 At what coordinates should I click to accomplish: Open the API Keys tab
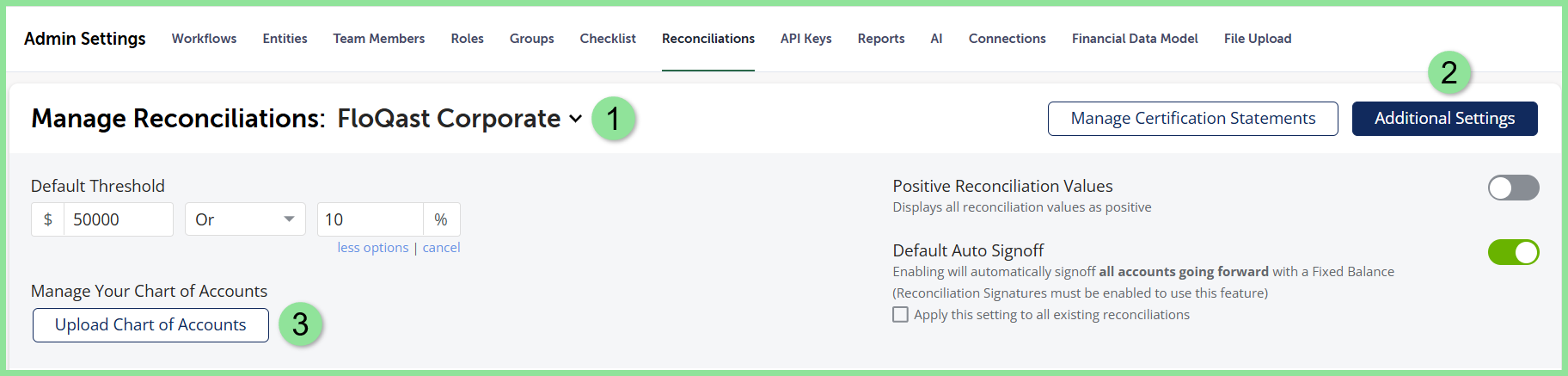click(x=805, y=39)
